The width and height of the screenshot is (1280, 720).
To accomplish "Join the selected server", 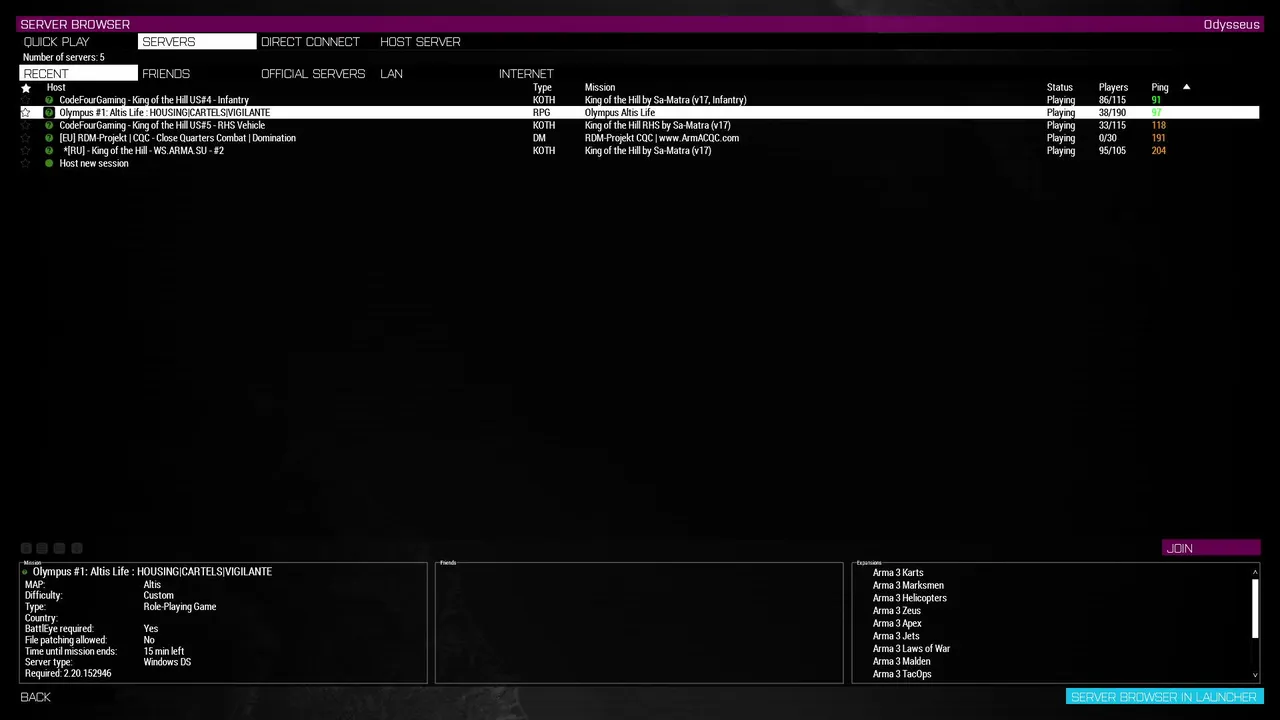I will 1211,548.
